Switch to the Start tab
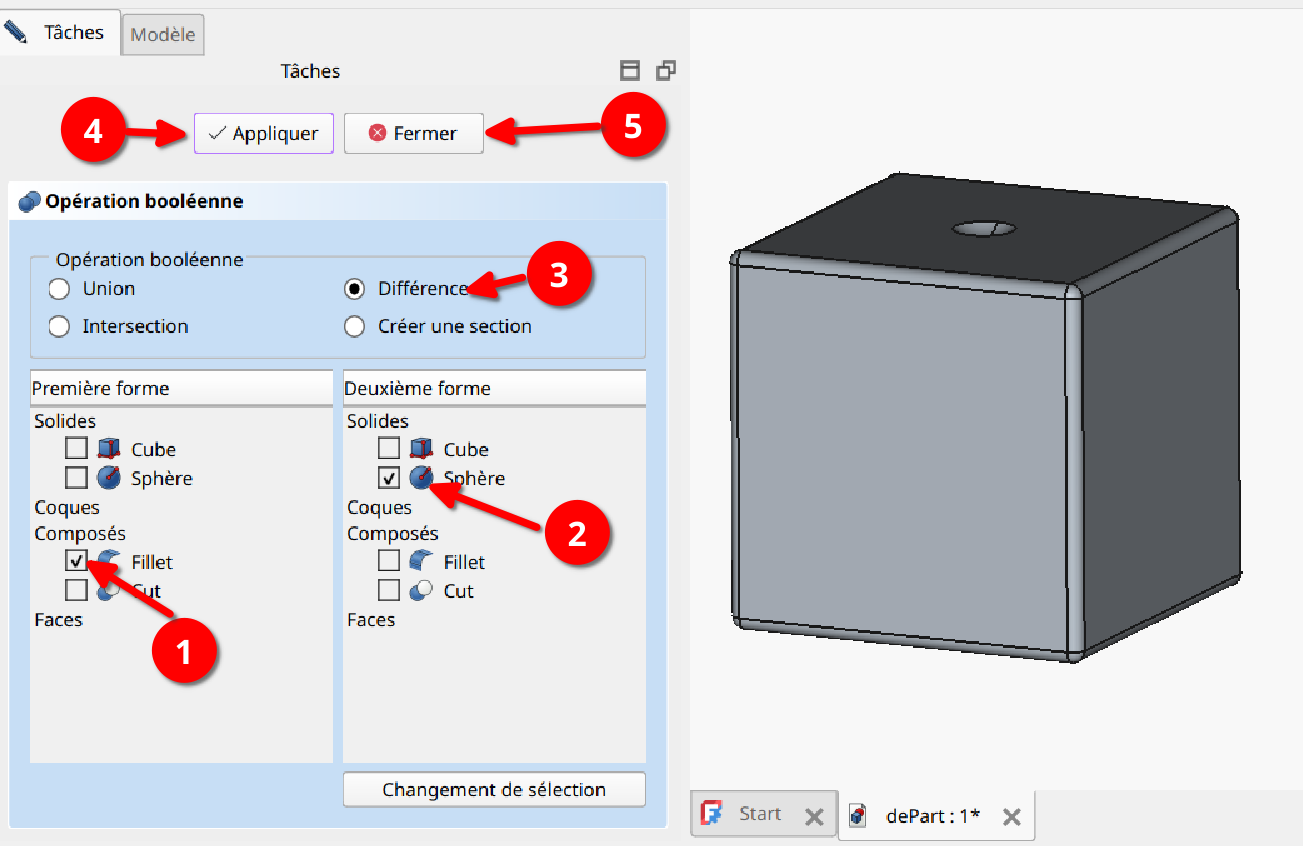The width and height of the screenshot is (1303, 846). [x=760, y=813]
